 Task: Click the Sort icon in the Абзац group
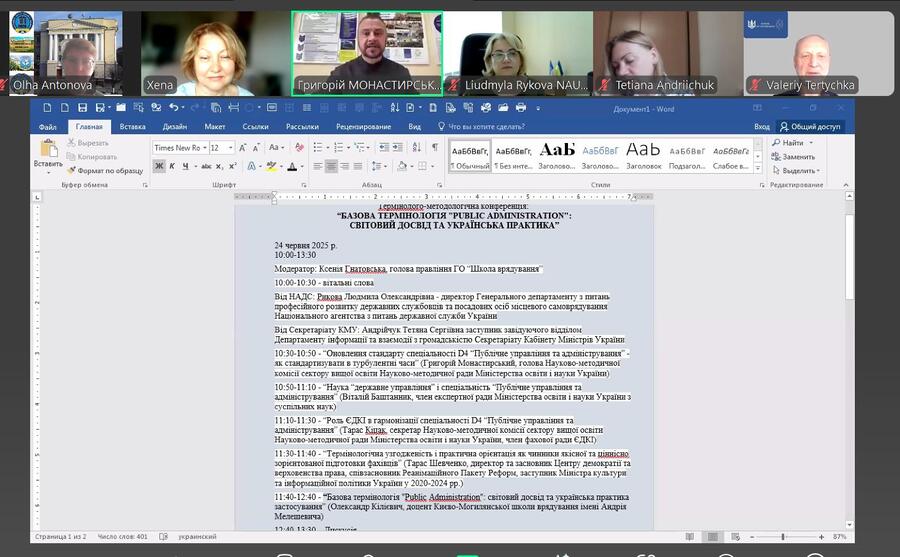(417, 148)
